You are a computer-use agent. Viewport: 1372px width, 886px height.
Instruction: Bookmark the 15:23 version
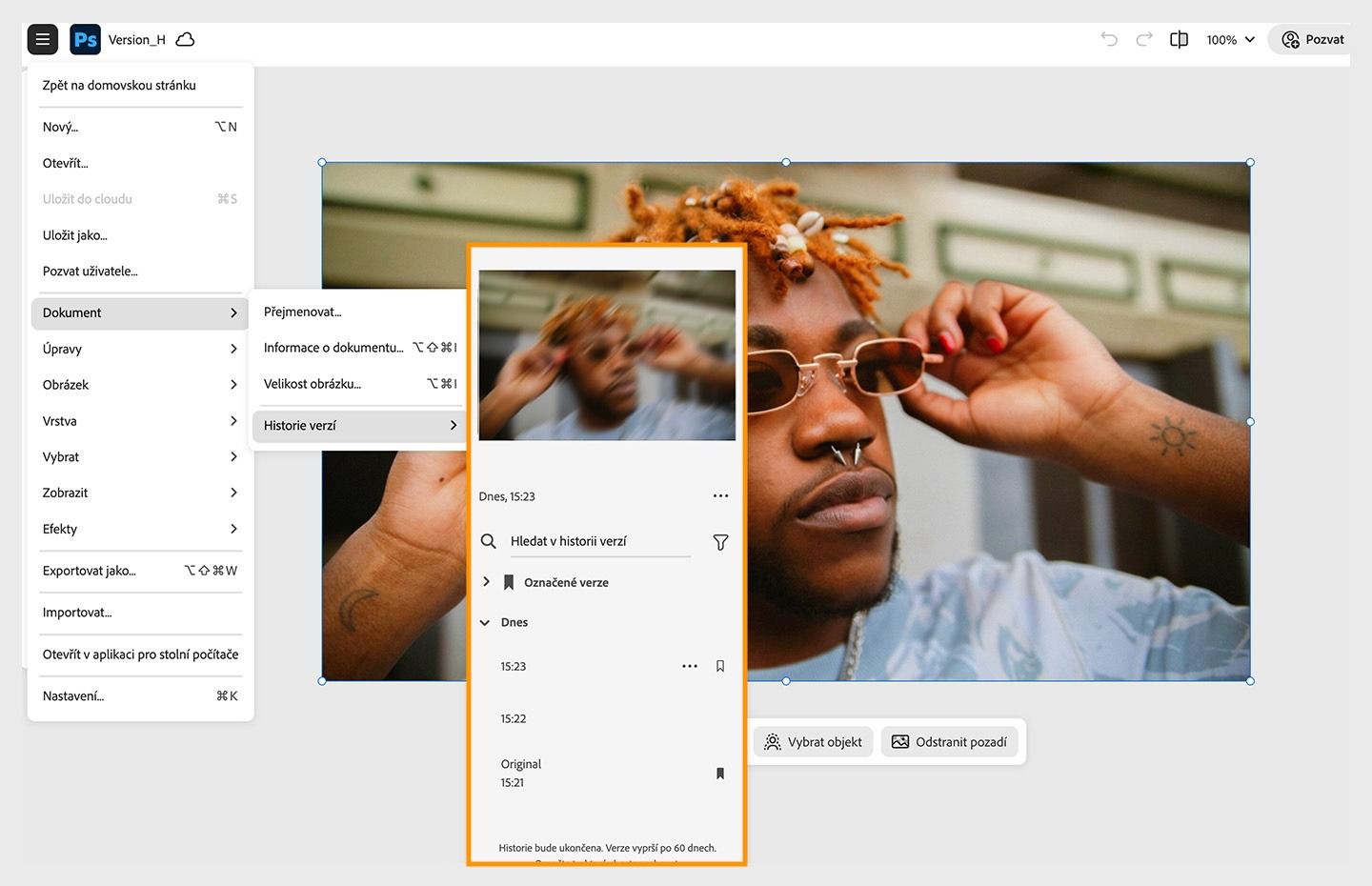(x=720, y=666)
